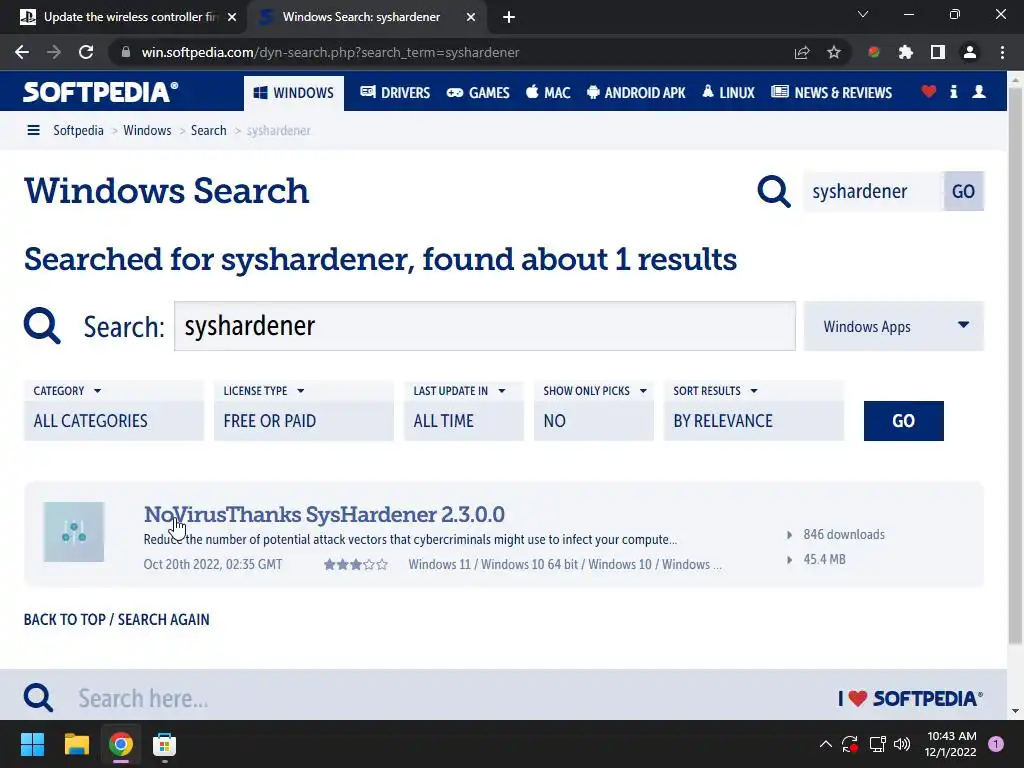
Task: Open the user account icon in Softpedia header
Action: coord(979,91)
